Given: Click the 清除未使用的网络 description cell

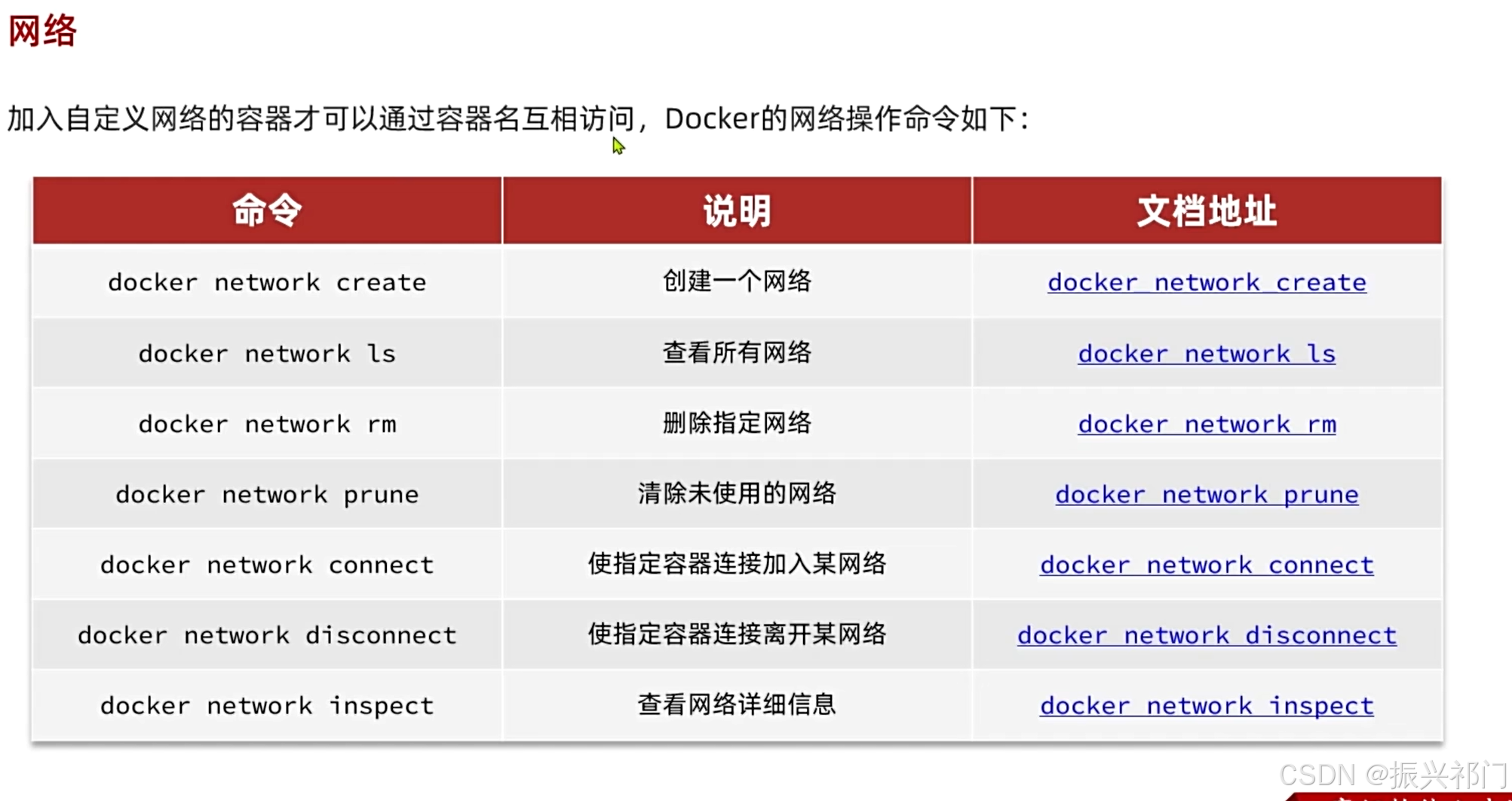Looking at the screenshot, I should (x=737, y=494).
